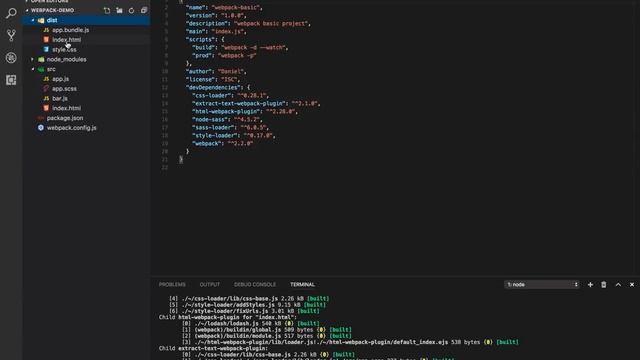Open webpack.config.js file
The image size is (640, 360).
click(71, 128)
